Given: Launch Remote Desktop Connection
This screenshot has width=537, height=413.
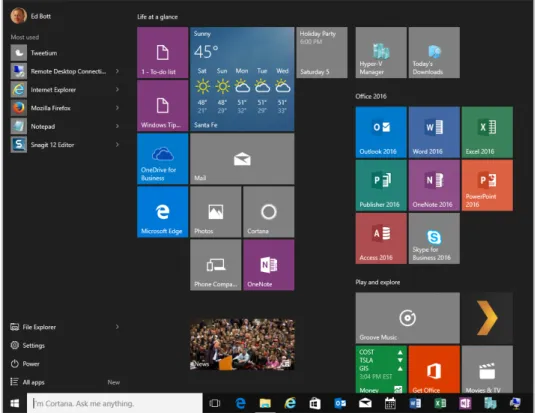Looking at the screenshot, I should tap(65, 71).
